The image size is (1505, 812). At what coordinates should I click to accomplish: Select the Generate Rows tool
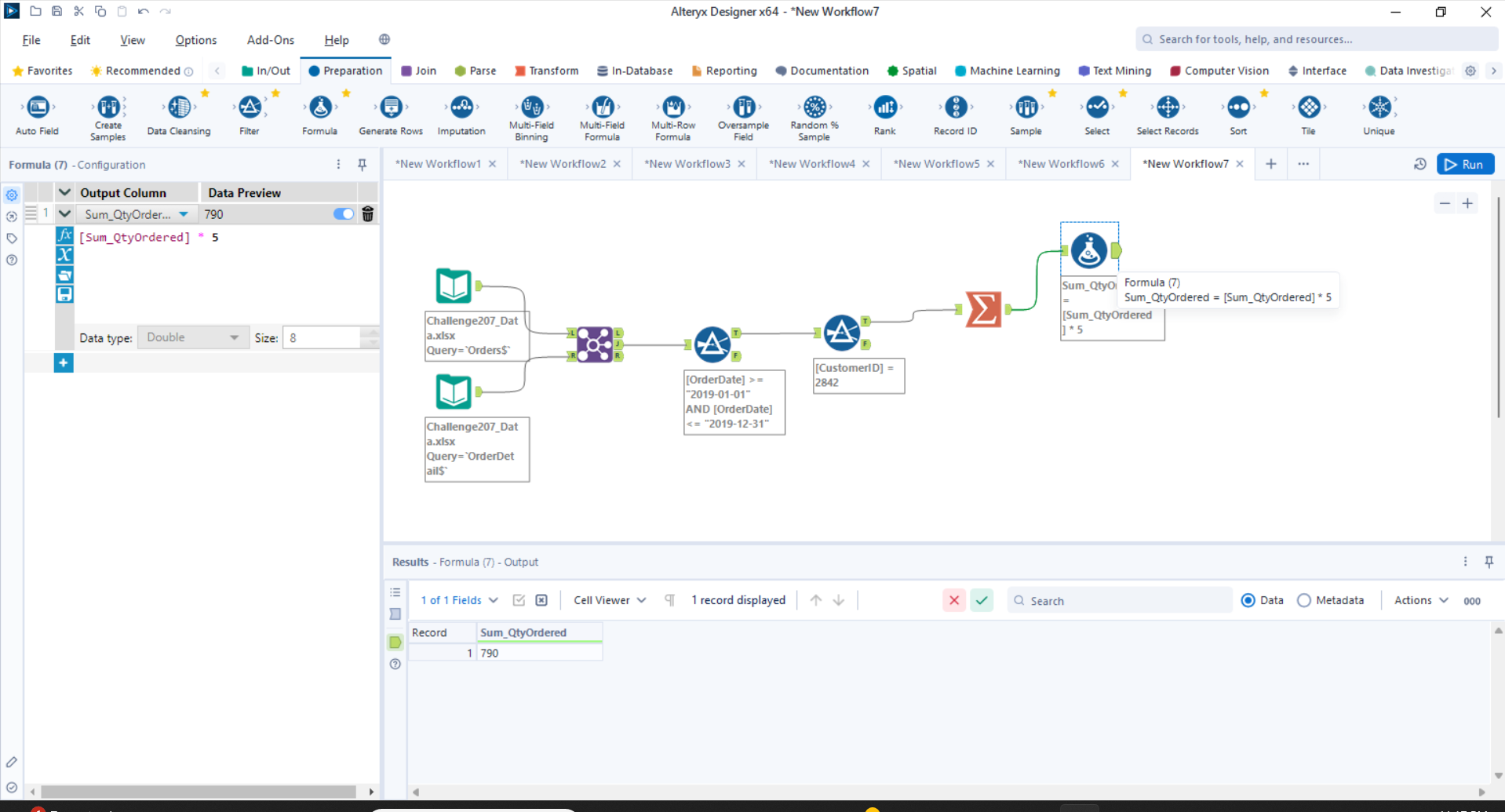click(x=391, y=115)
